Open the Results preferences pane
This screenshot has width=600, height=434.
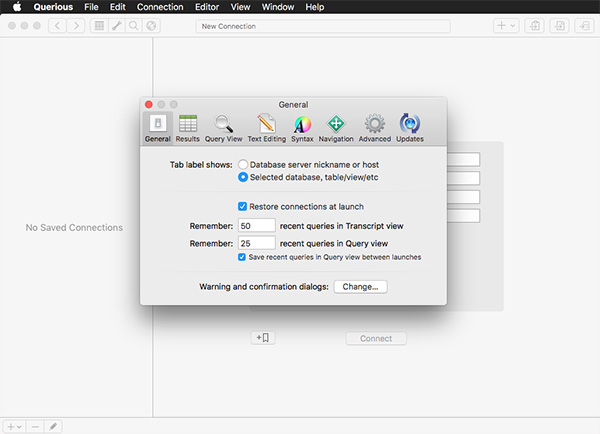pos(187,128)
